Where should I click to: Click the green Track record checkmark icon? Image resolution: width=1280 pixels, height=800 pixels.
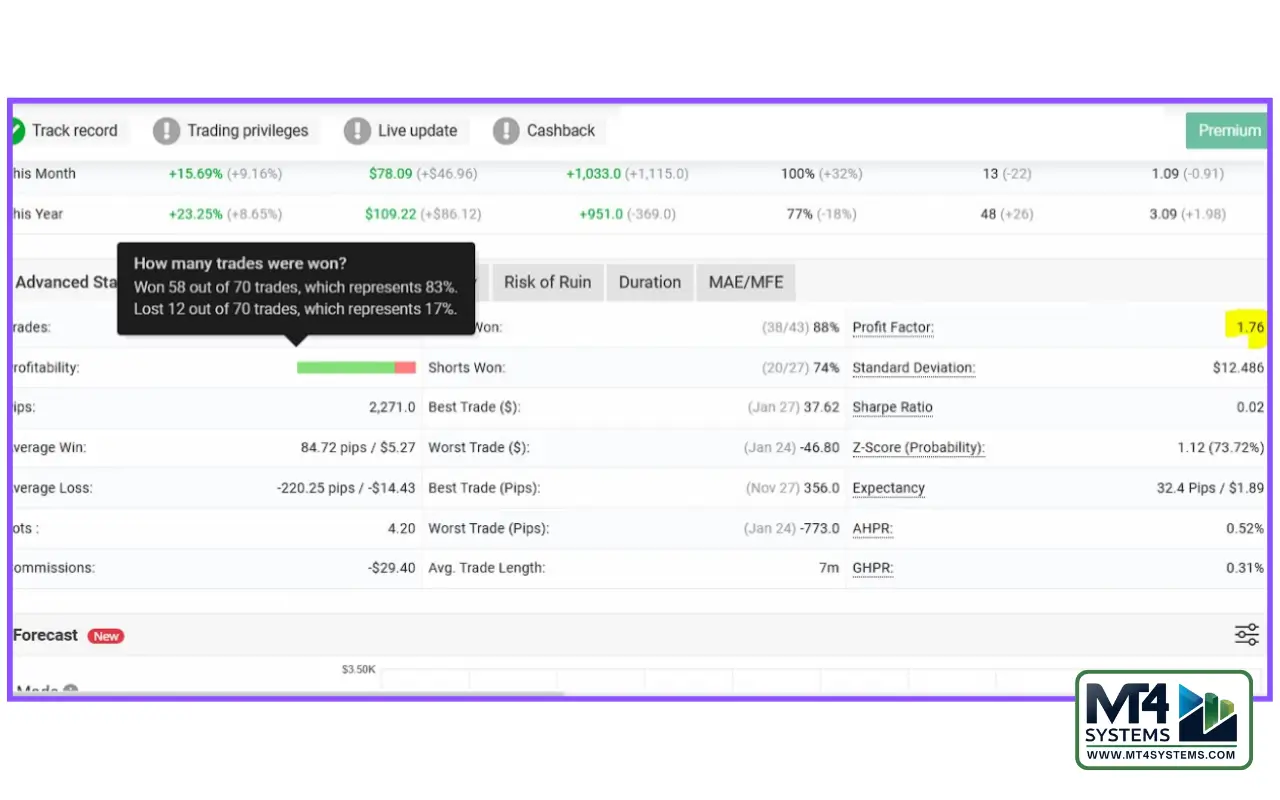[x=16, y=131]
